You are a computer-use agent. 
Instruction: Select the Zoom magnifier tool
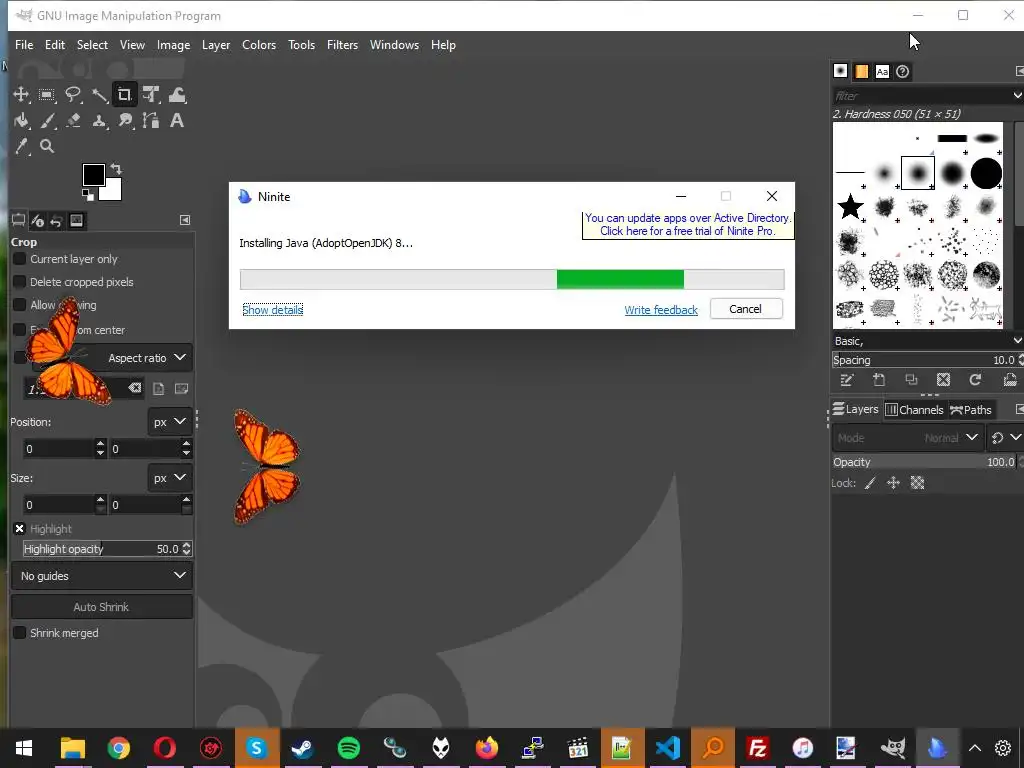point(46,146)
